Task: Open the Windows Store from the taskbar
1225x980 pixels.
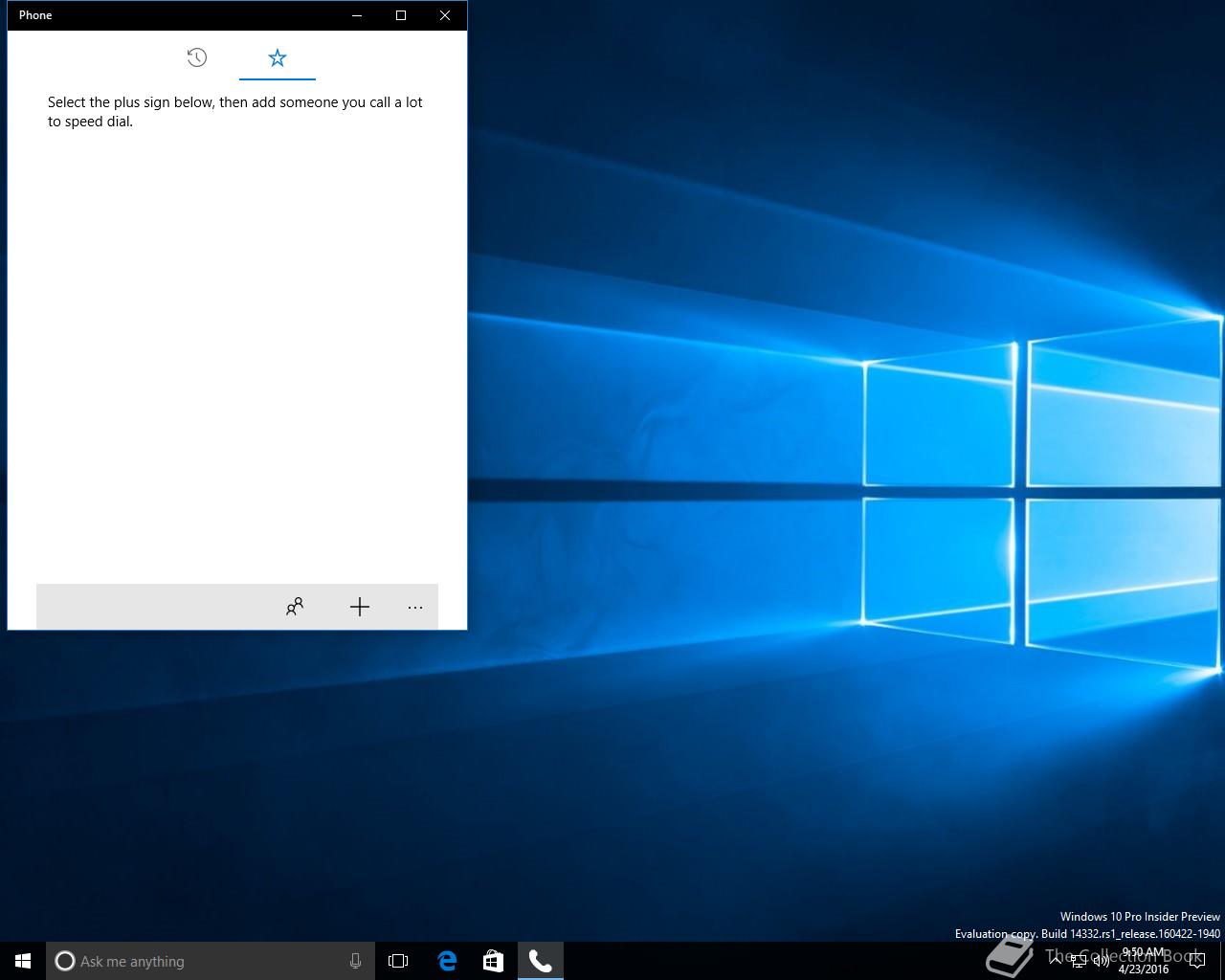Action: [x=493, y=961]
